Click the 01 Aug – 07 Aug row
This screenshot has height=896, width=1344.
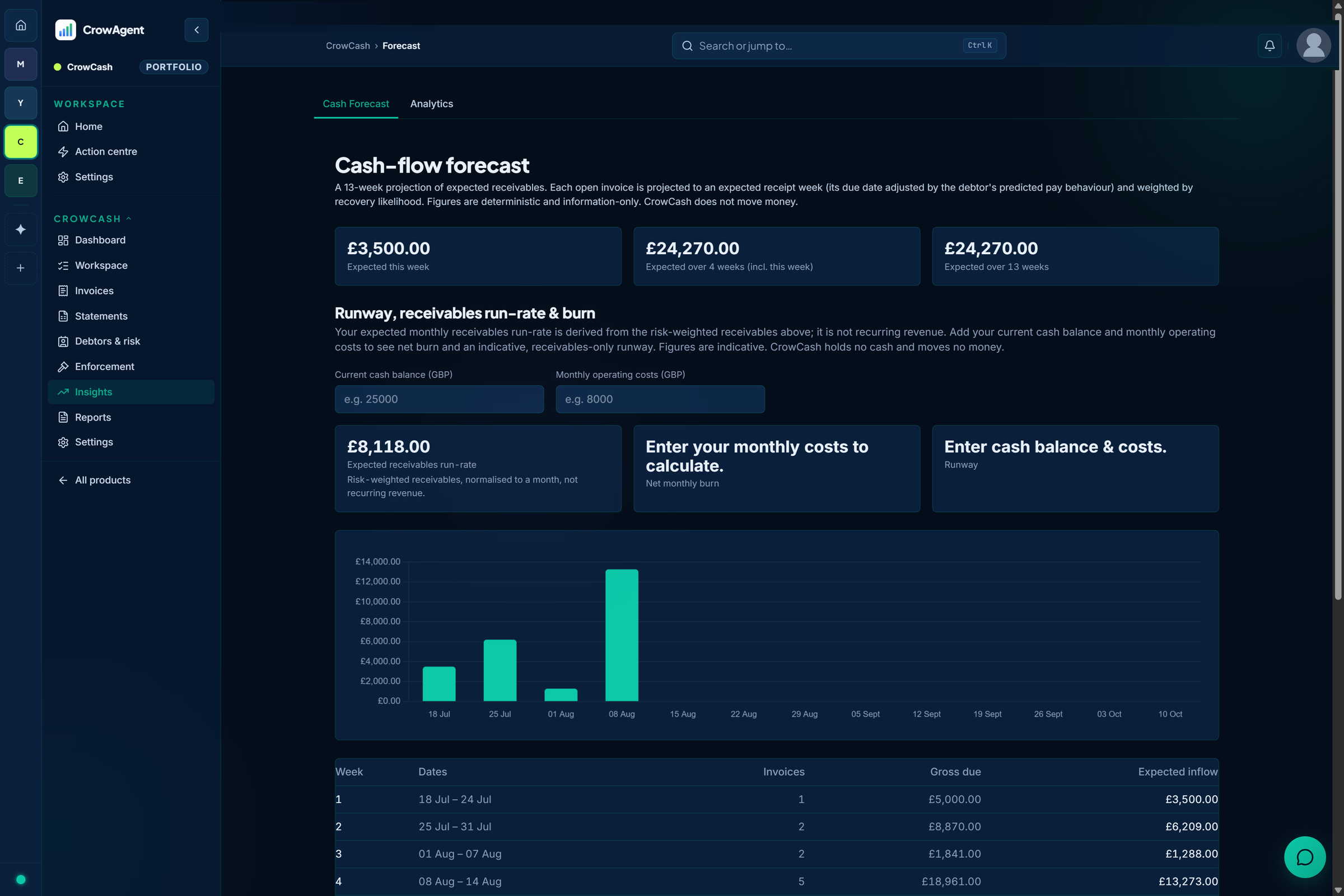(x=777, y=853)
